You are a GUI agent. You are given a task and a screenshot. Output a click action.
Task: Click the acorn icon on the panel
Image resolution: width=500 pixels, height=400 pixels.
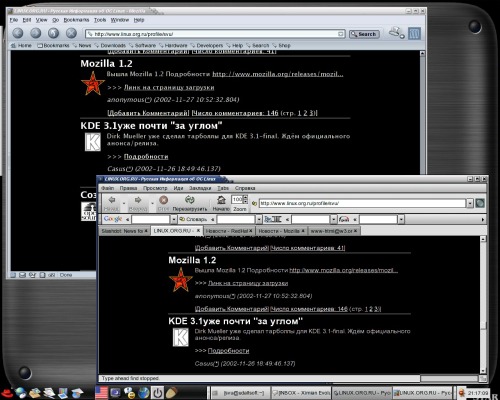coord(171,393)
